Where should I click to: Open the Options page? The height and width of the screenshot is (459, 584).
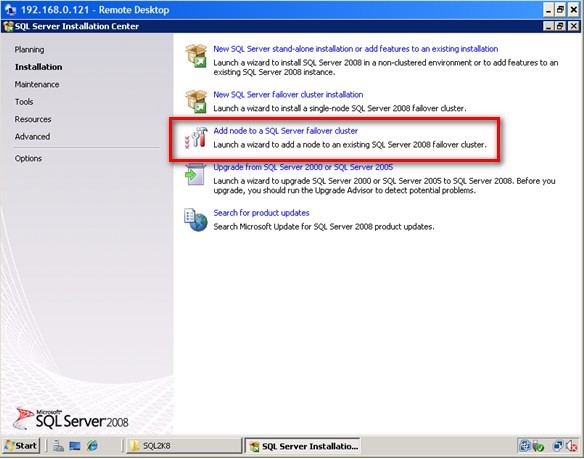point(28,158)
